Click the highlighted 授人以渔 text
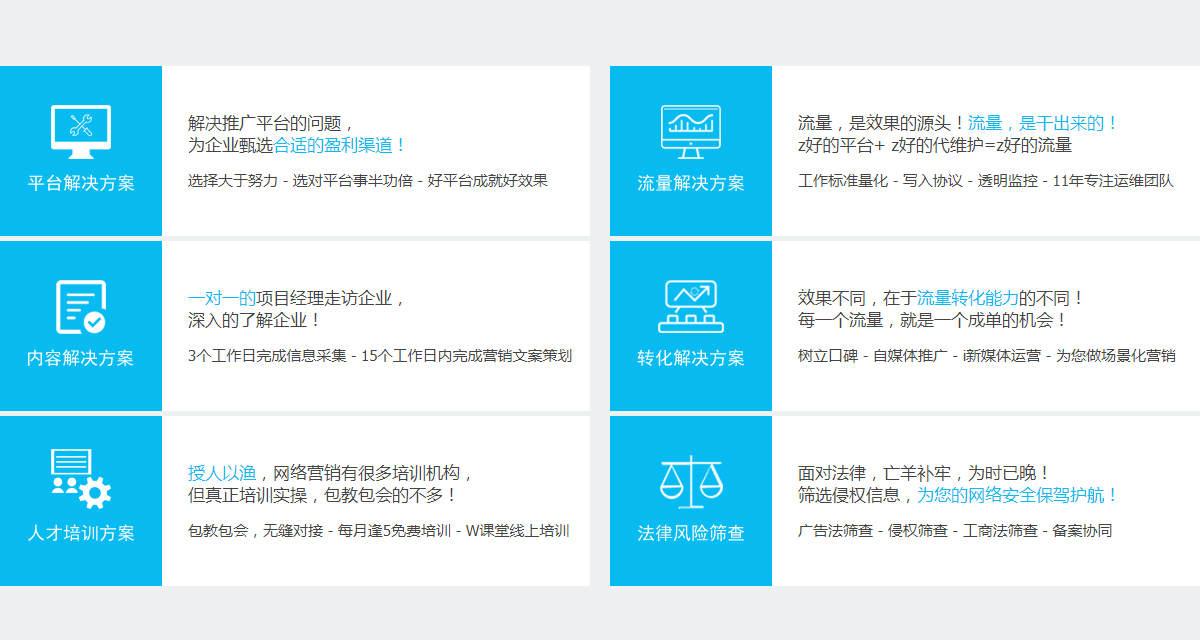 (222, 473)
